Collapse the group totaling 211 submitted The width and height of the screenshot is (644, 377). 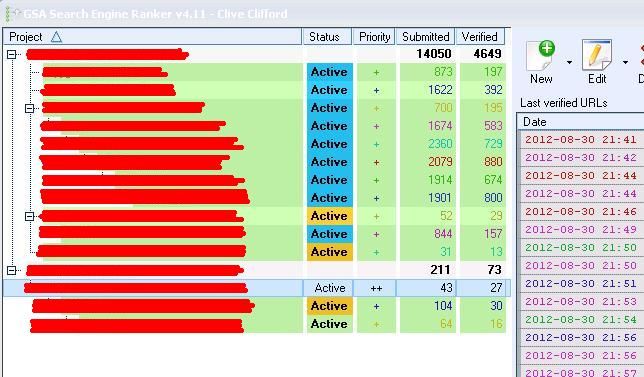click(x=12, y=270)
